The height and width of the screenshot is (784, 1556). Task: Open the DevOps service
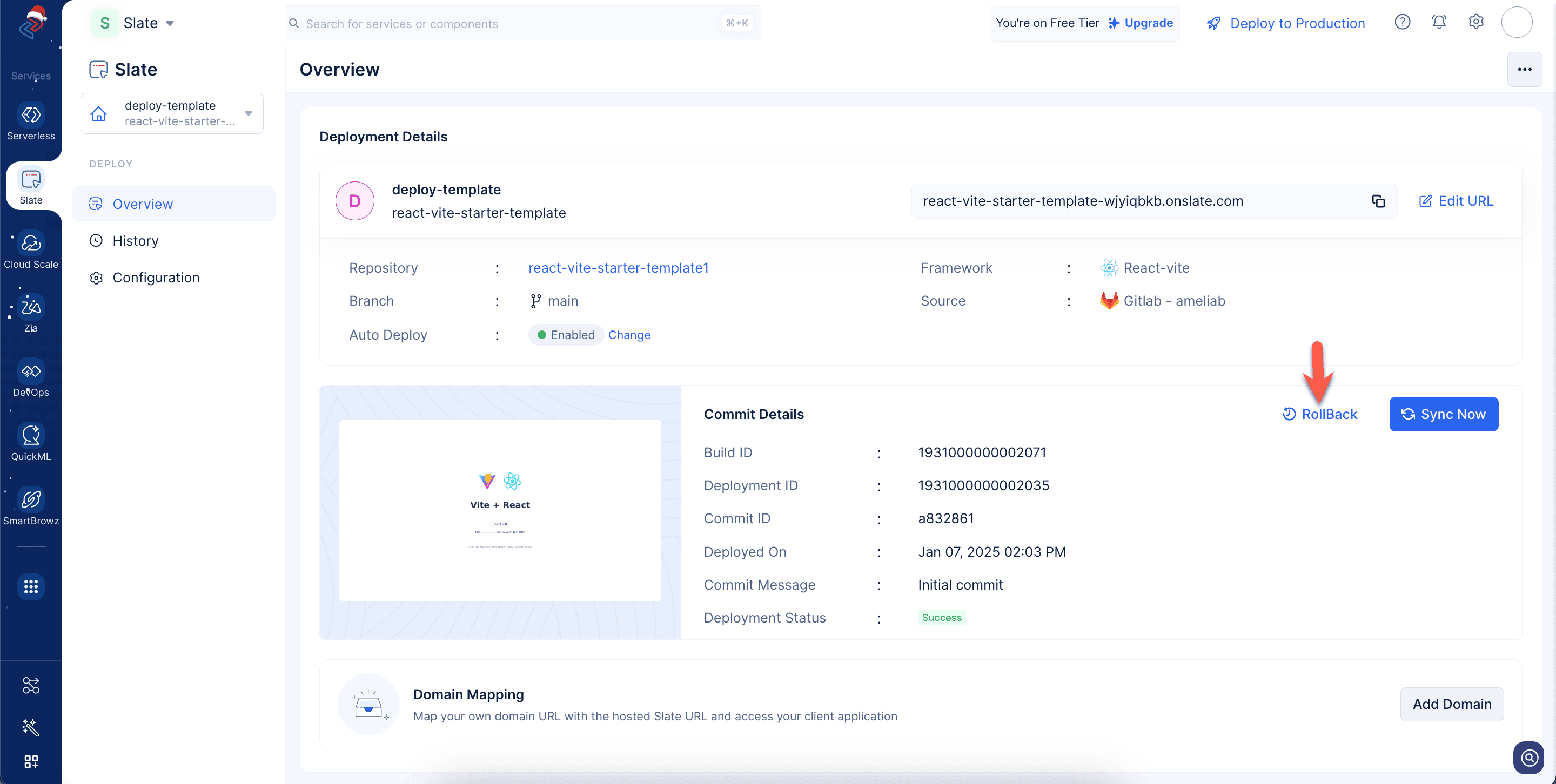[31, 371]
